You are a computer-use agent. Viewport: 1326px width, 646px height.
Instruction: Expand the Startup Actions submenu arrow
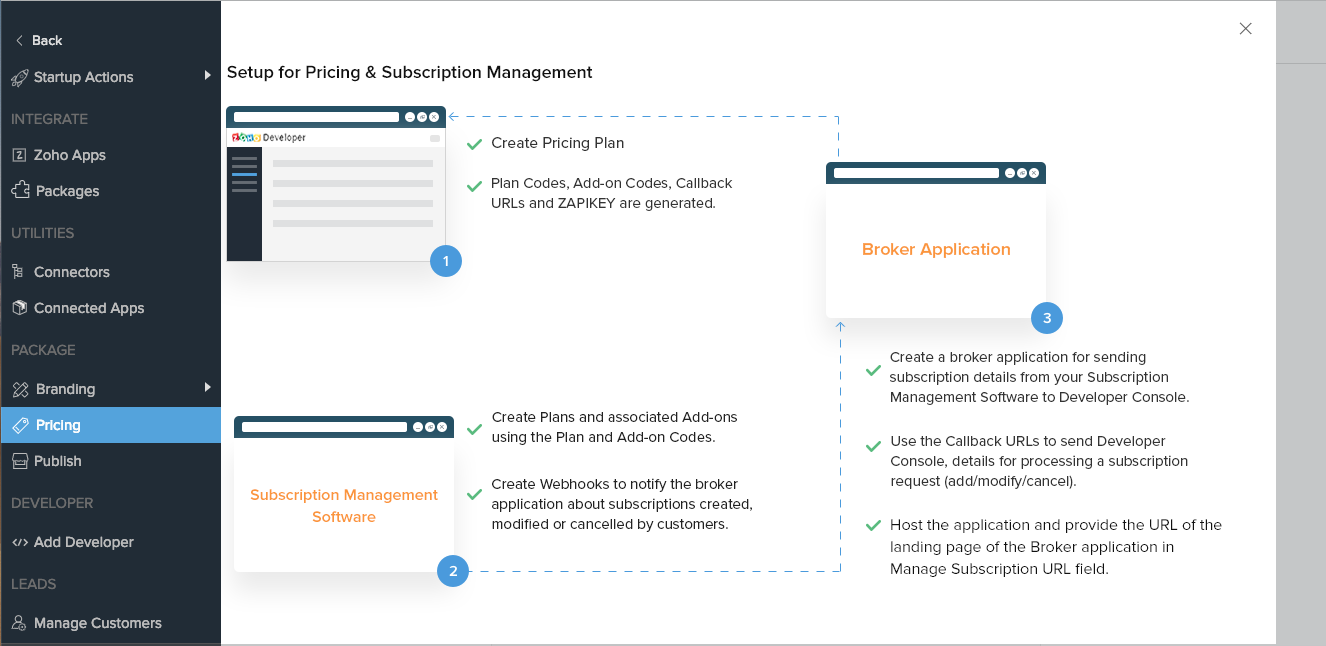coord(207,75)
